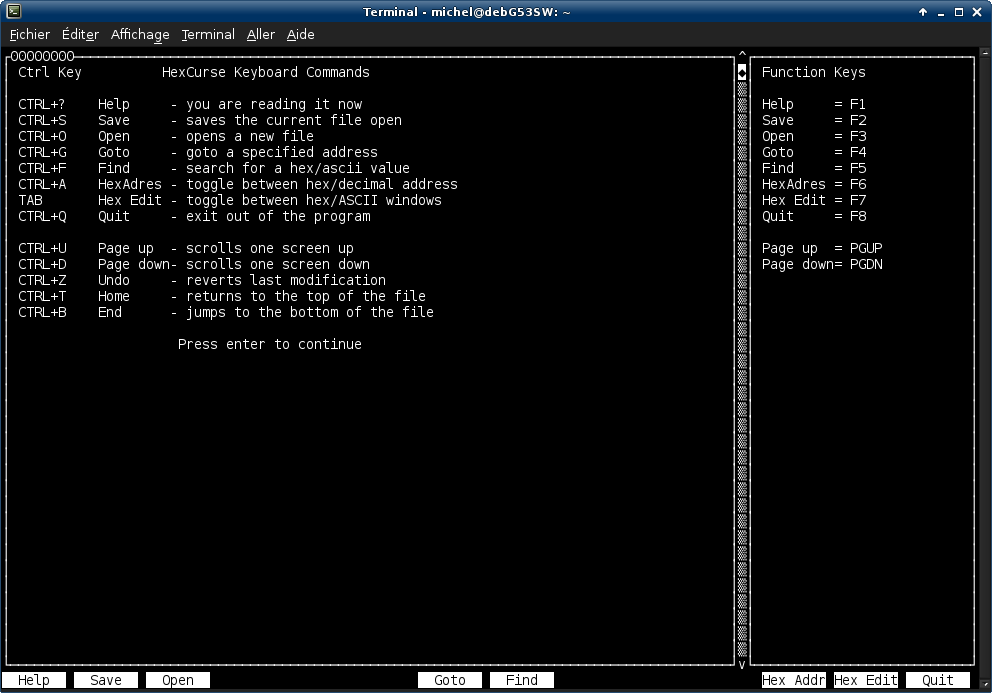992x693 pixels.
Task: Click the CTRL+S text
Action: coord(42,120)
